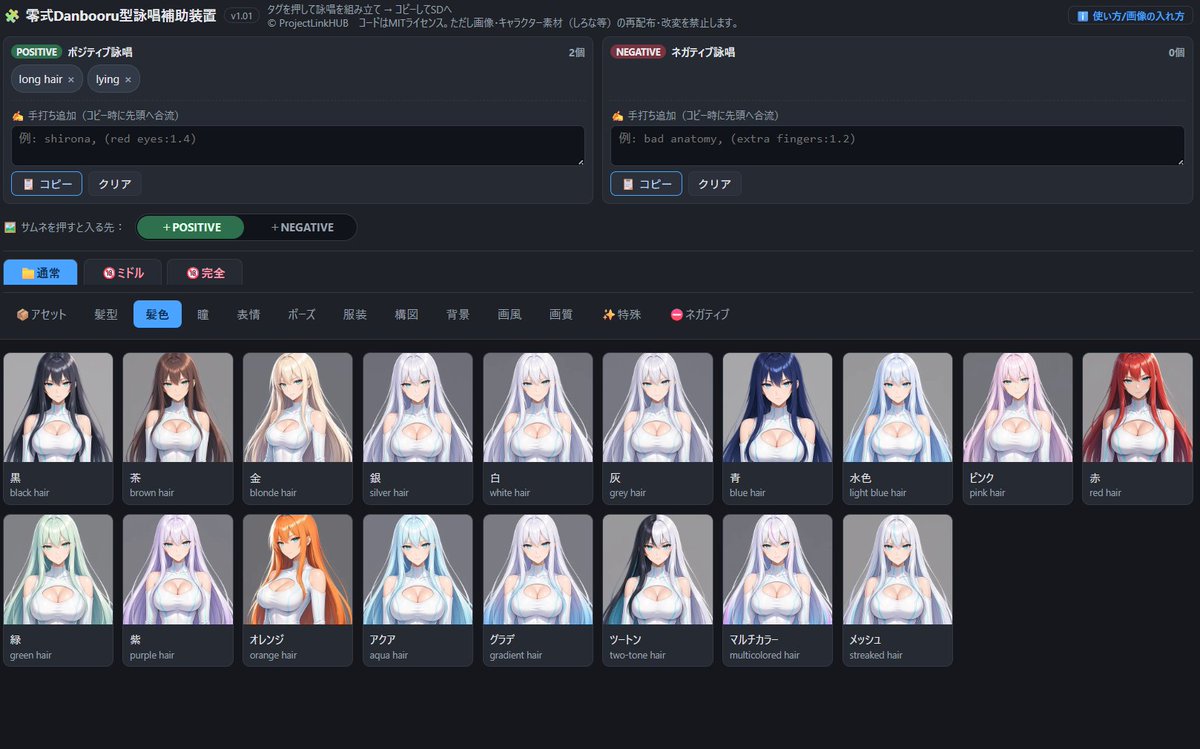Viewport: 1200px width, 749px height.
Task: Click the v1.01 version badge
Action: click(241, 16)
